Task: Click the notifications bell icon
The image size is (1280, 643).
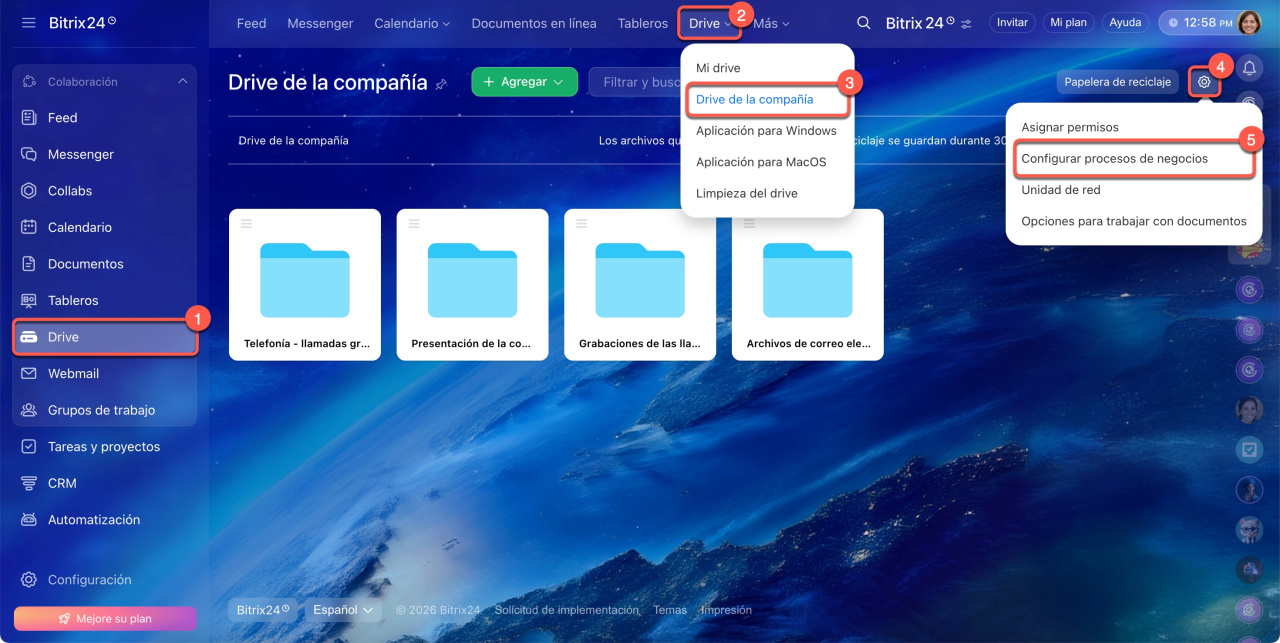Action: click(1249, 68)
